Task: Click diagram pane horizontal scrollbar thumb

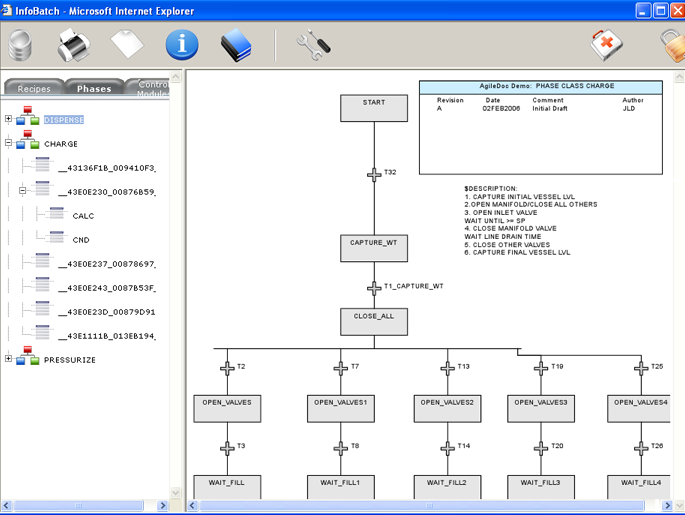Action: tap(422, 505)
